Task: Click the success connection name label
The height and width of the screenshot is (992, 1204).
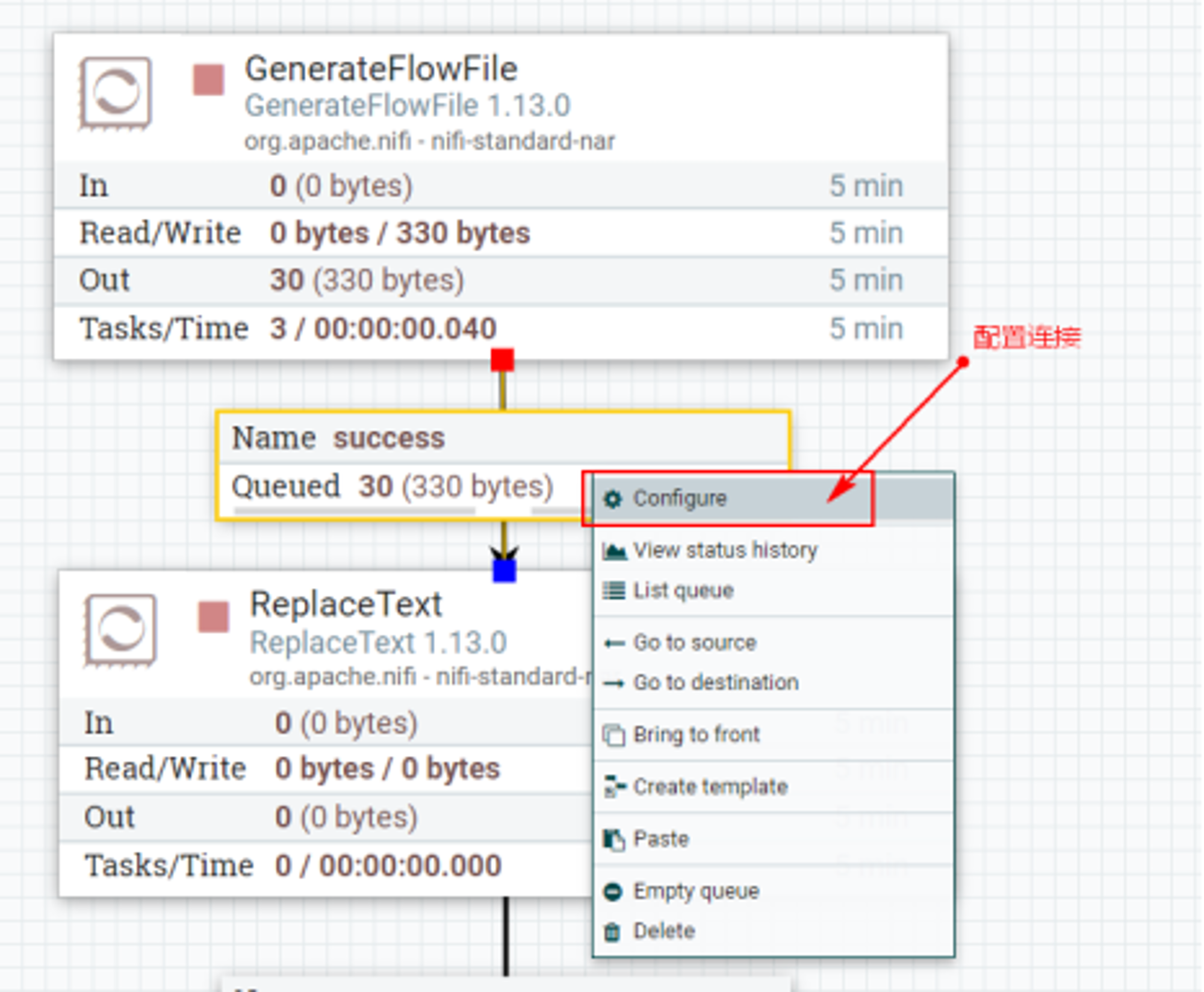Action: [389, 438]
